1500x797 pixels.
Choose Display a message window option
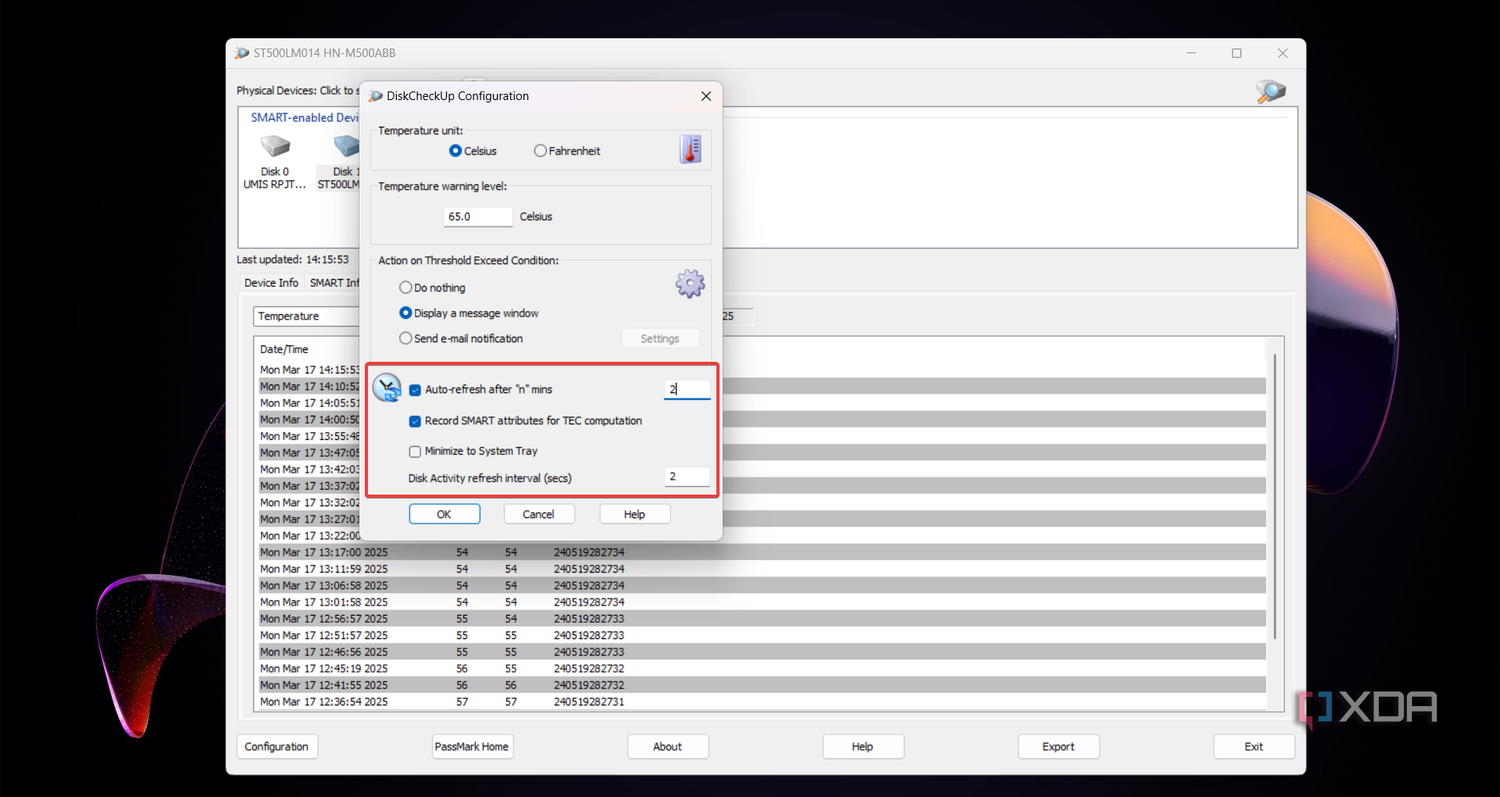(469, 313)
